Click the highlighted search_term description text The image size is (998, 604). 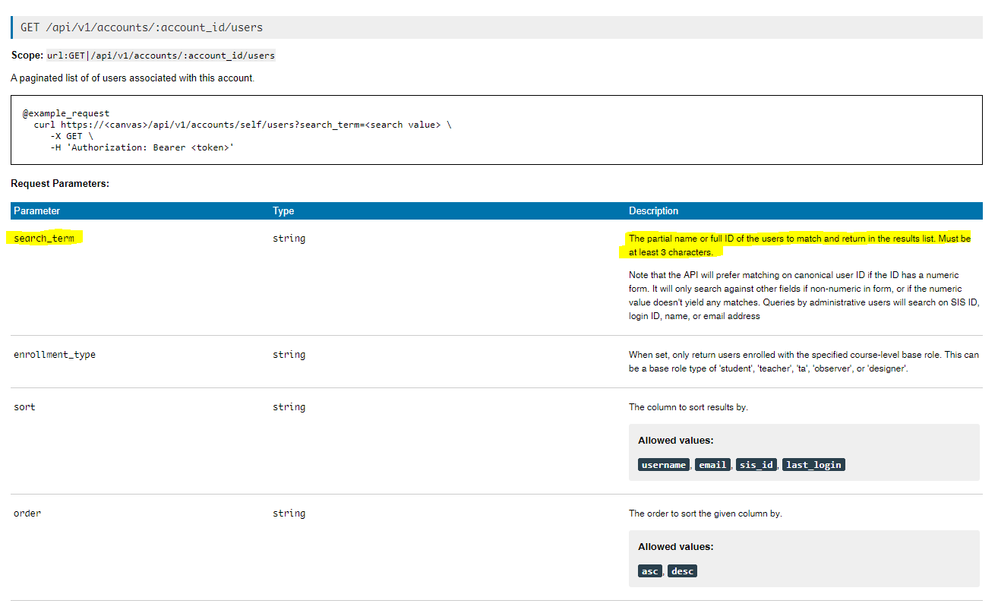click(x=798, y=245)
